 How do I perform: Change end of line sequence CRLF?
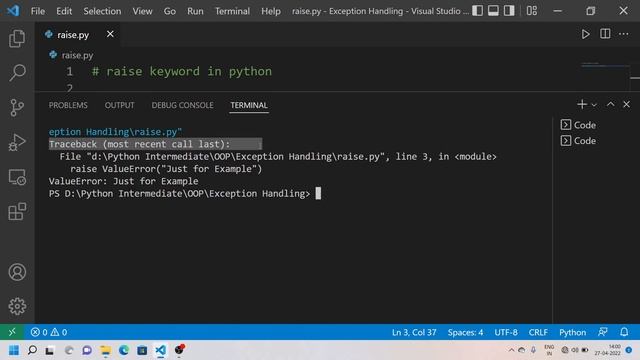click(538, 332)
